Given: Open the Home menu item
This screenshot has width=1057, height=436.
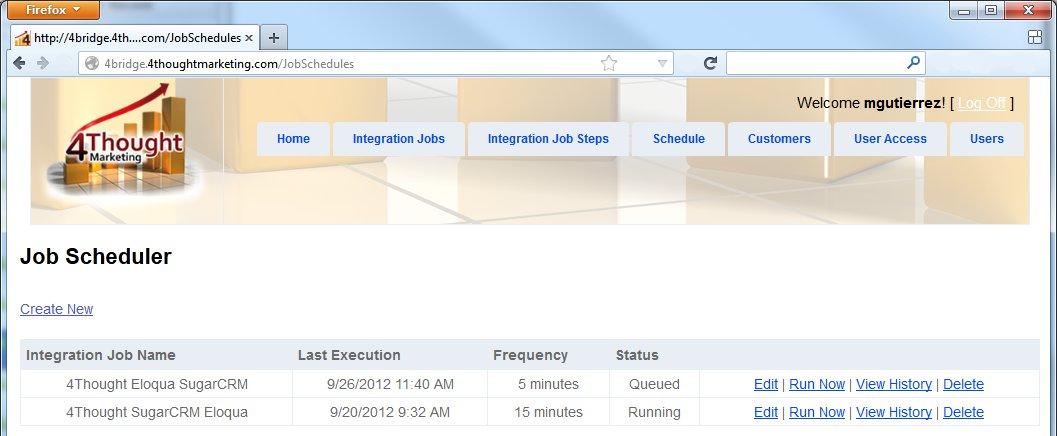Looking at the screenshot, I should point(293,139).
